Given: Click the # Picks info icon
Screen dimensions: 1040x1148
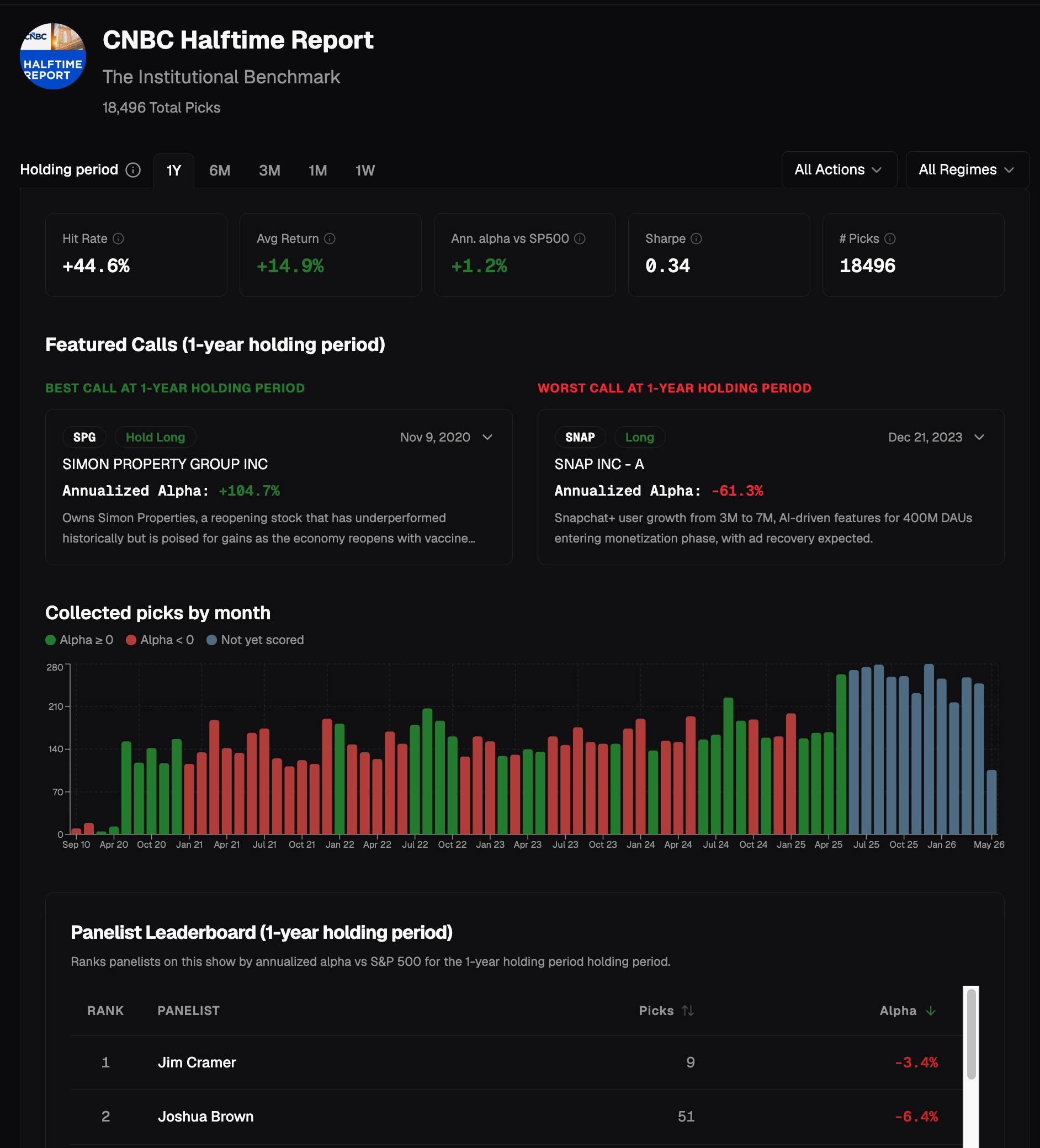Looking at the screenshot, I should pos(890,238).
